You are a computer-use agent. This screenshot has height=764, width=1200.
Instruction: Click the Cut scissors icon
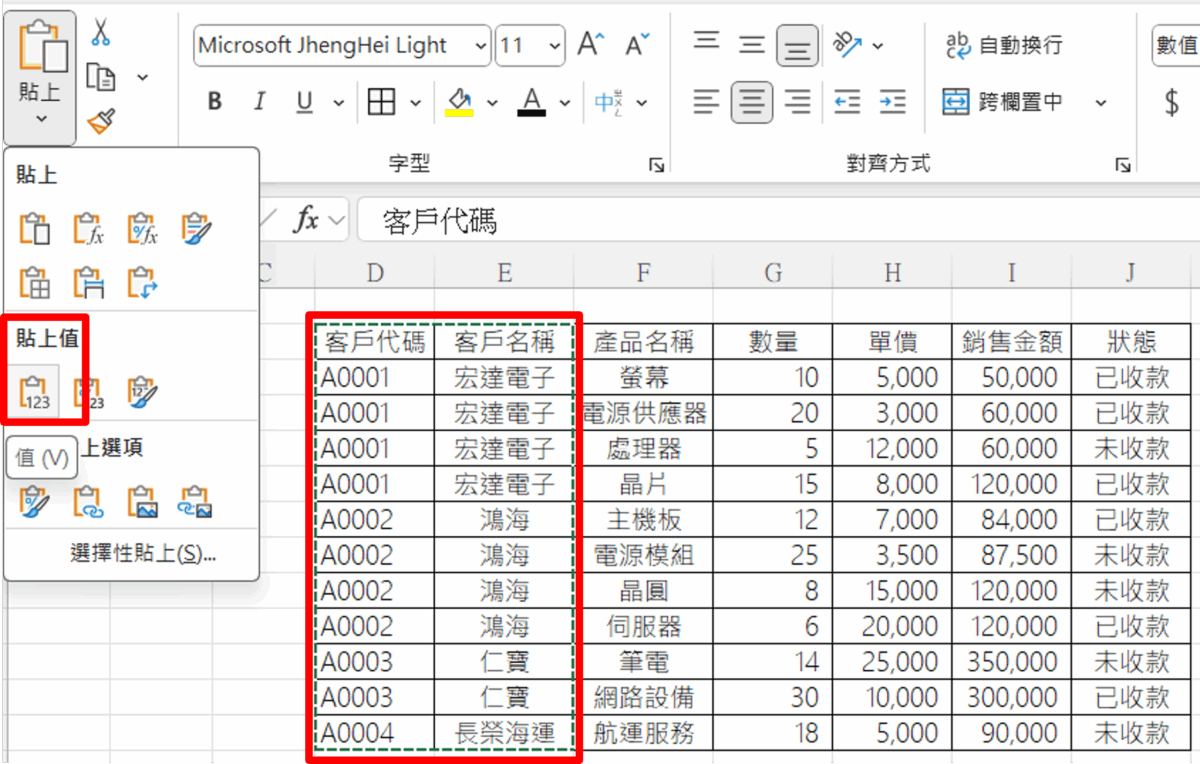tap(100, 33)
